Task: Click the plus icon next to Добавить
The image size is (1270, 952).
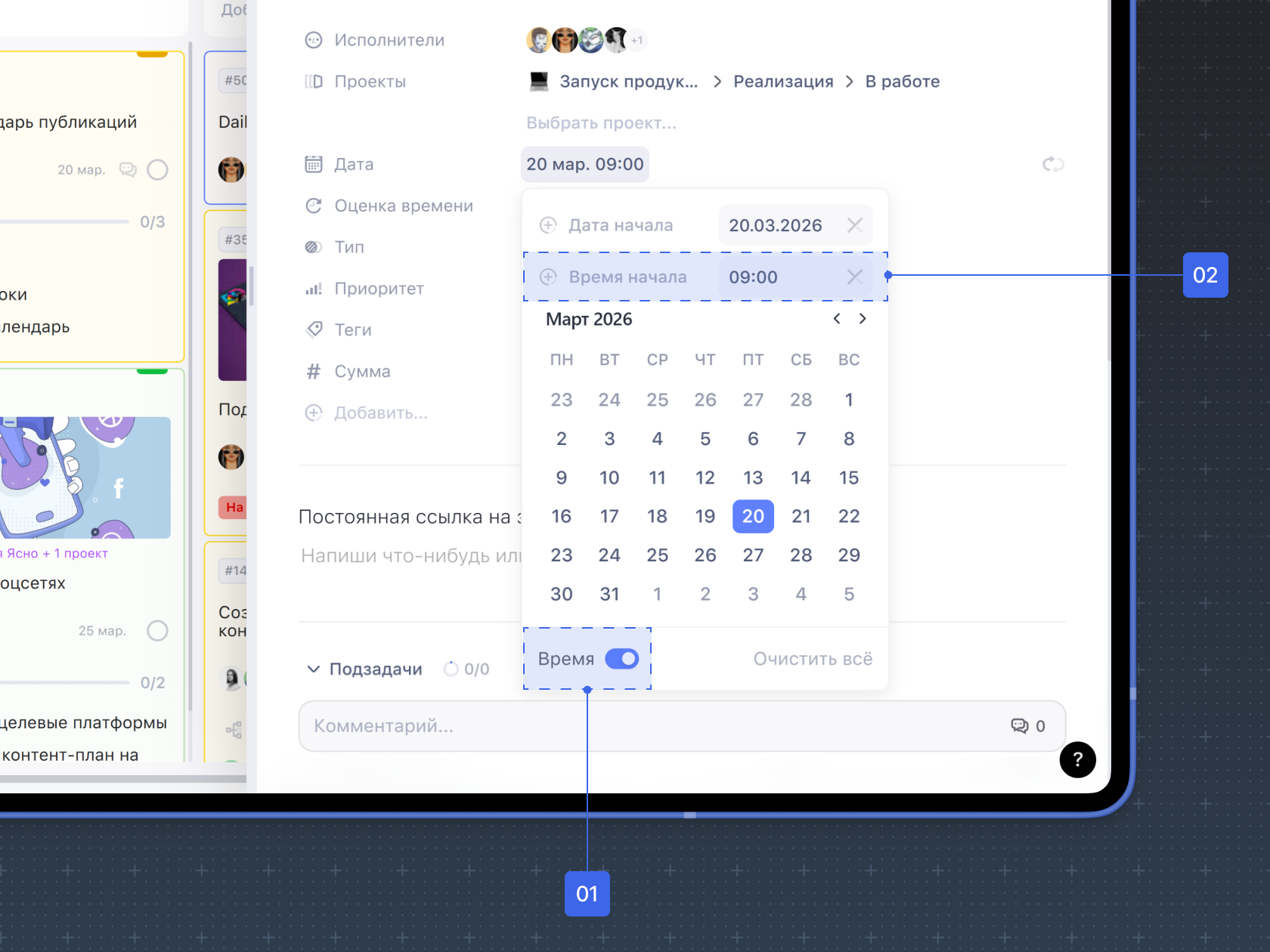Action: coord(313,413)
